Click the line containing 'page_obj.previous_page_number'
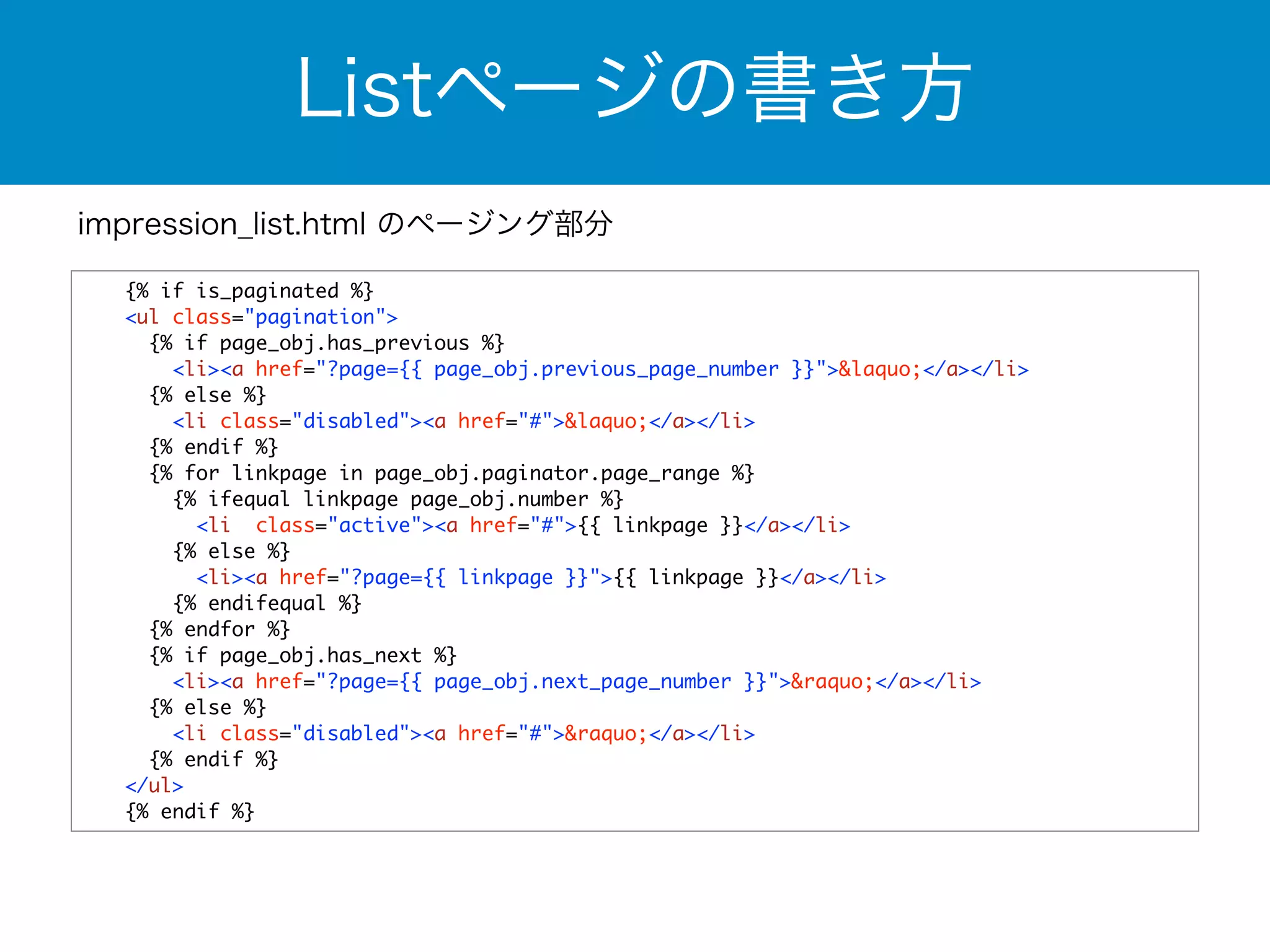 tap(600, 369)
